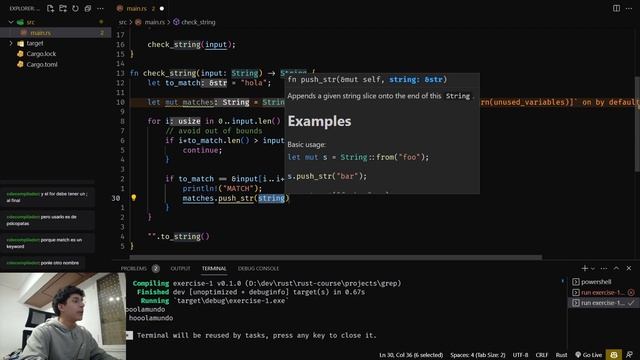Click the Copilot status bar icon

point(614,355)
